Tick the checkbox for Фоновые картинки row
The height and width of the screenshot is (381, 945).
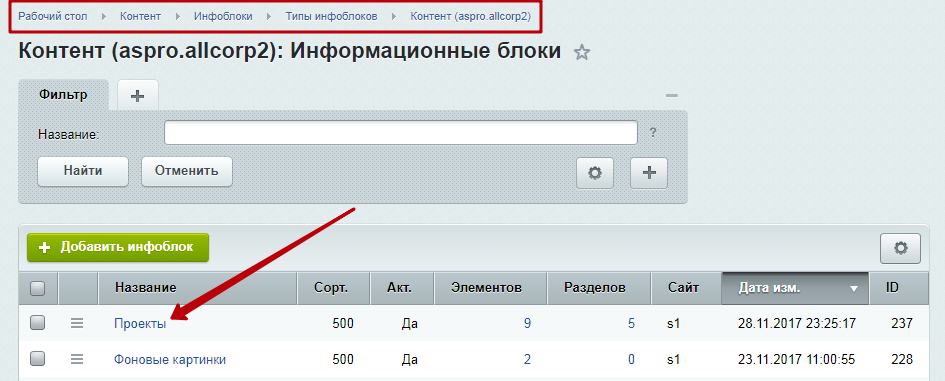pos(37,359)
